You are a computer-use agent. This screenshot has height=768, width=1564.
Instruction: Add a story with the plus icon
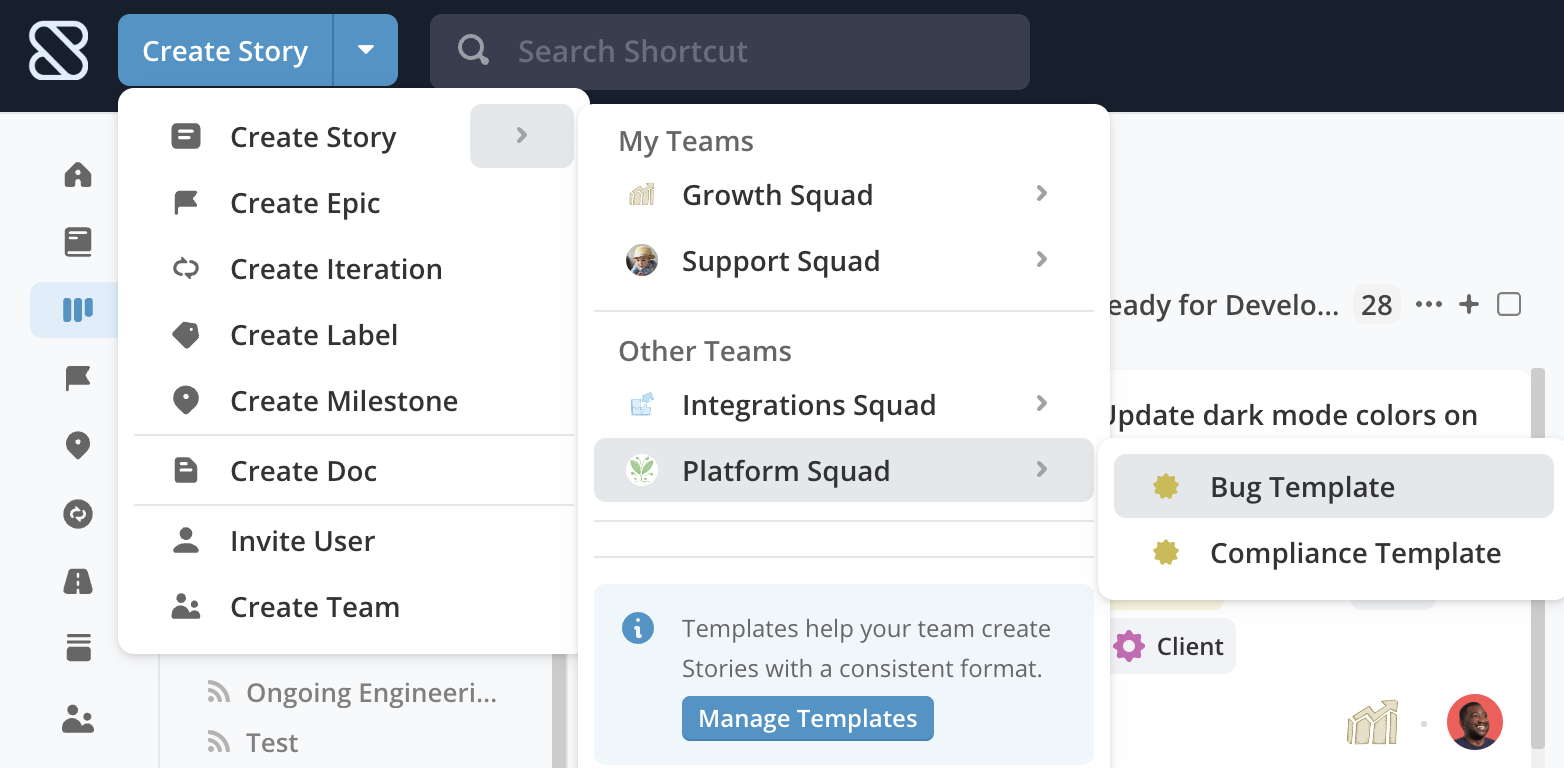coord(1469,305)
